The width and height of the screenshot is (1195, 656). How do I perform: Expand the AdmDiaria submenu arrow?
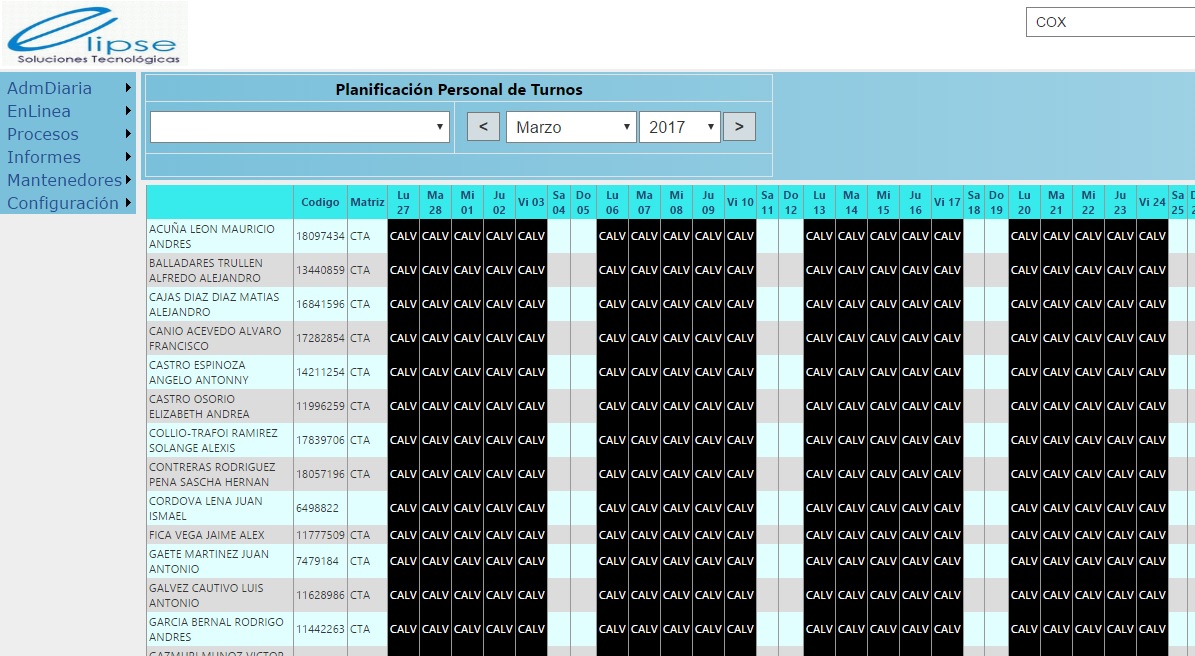pos(128,88)
